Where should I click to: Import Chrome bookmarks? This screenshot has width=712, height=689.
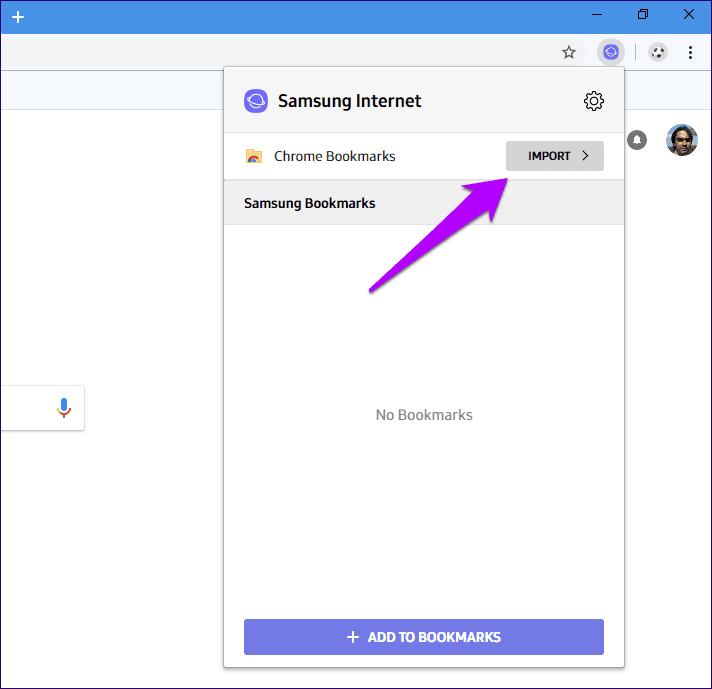point(554,156)
